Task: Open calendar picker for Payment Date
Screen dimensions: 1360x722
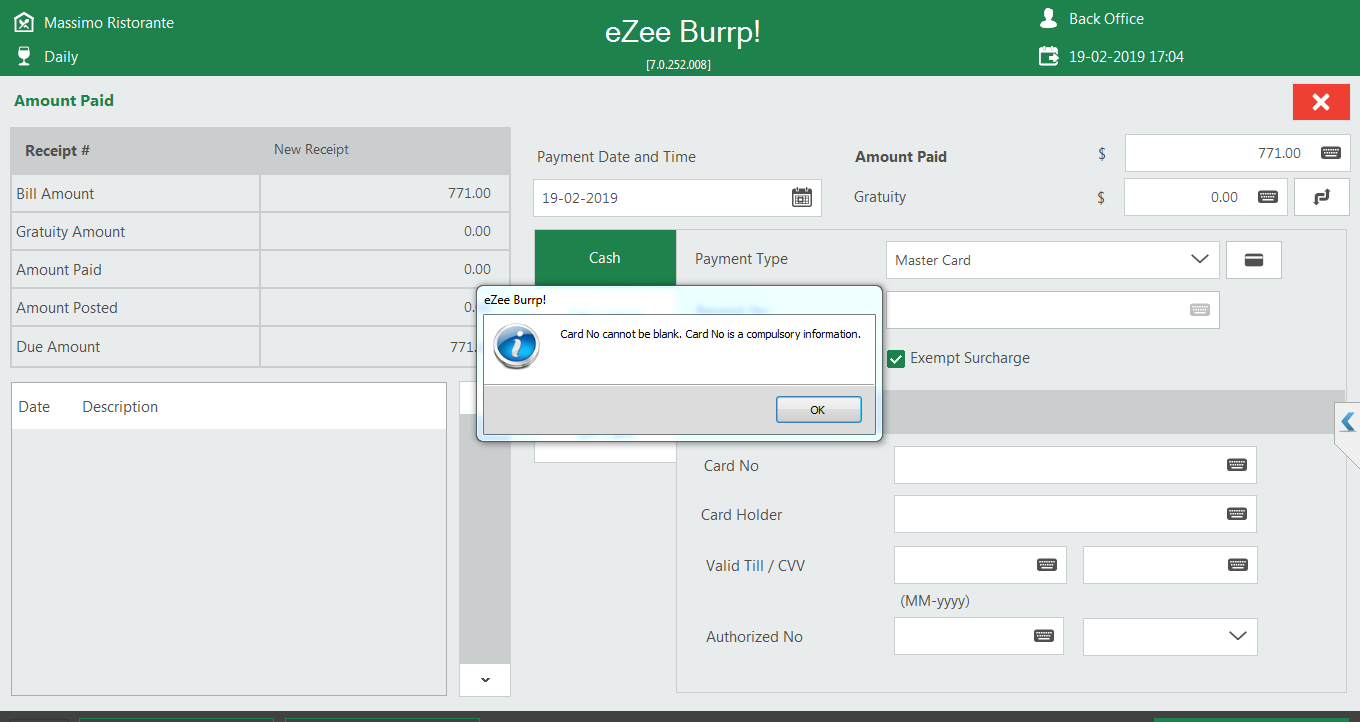Action: coord(802,197)
